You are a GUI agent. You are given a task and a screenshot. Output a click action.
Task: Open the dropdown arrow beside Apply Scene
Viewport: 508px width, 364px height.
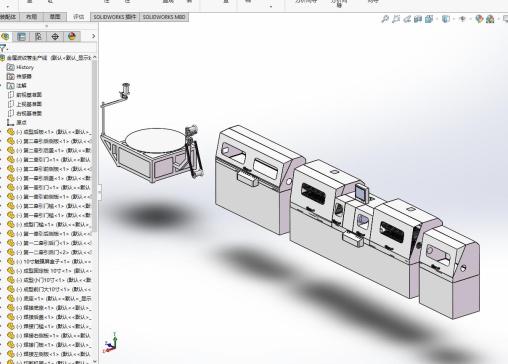point(498,19)
